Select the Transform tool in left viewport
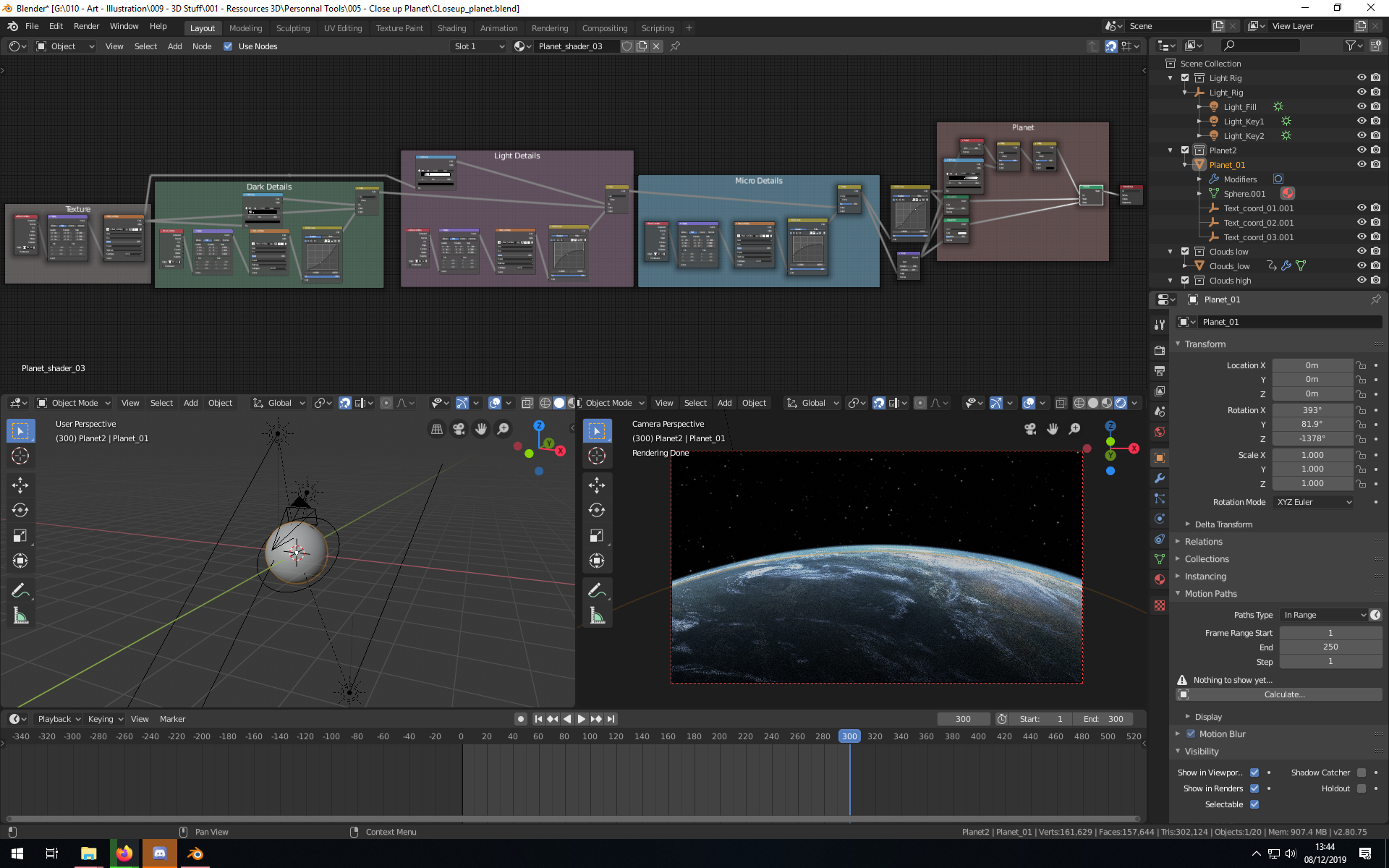The image size is (1389, 868). [x=20, y=561]
